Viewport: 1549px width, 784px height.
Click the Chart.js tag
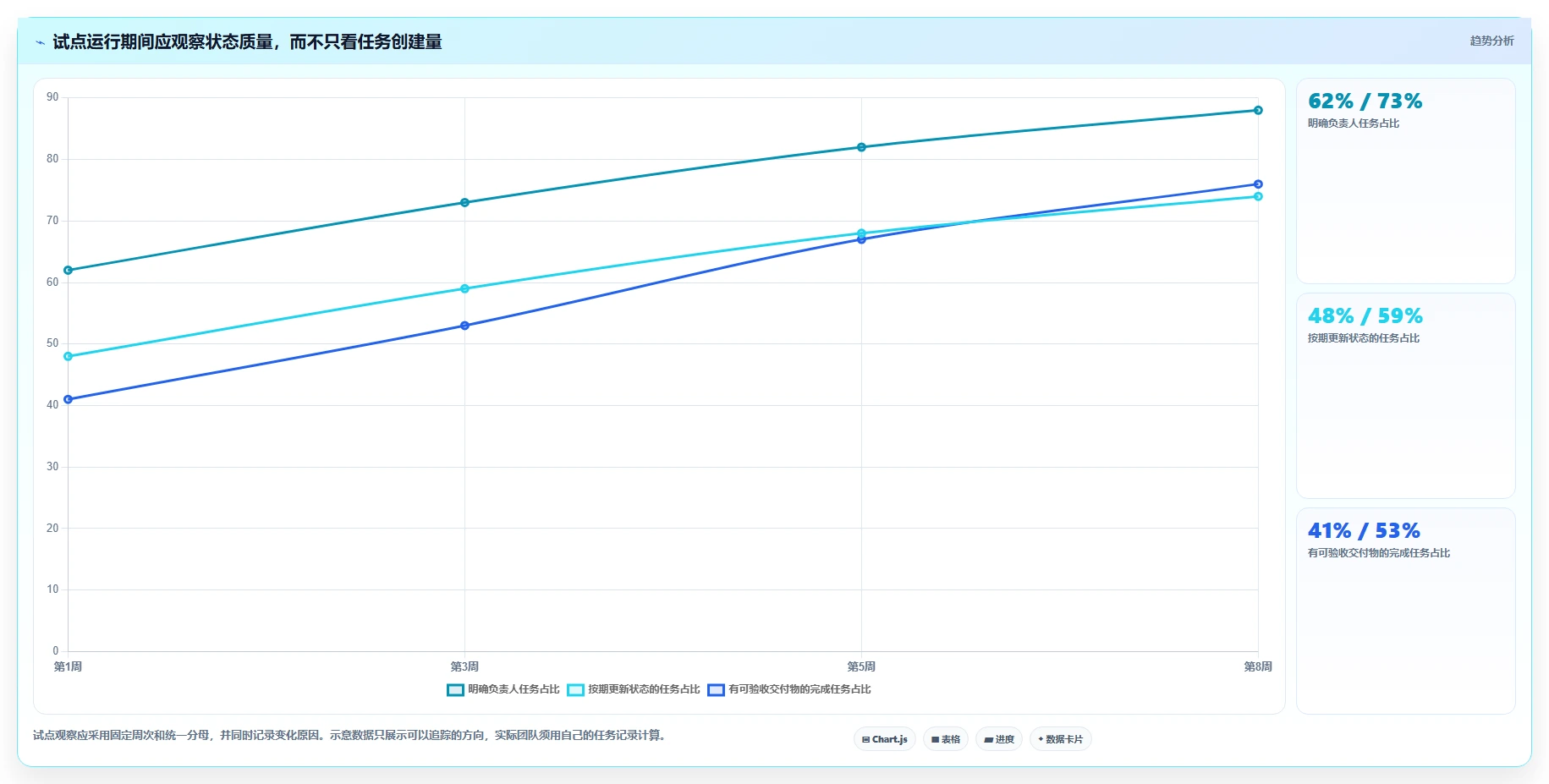click(x=885, y=739)
